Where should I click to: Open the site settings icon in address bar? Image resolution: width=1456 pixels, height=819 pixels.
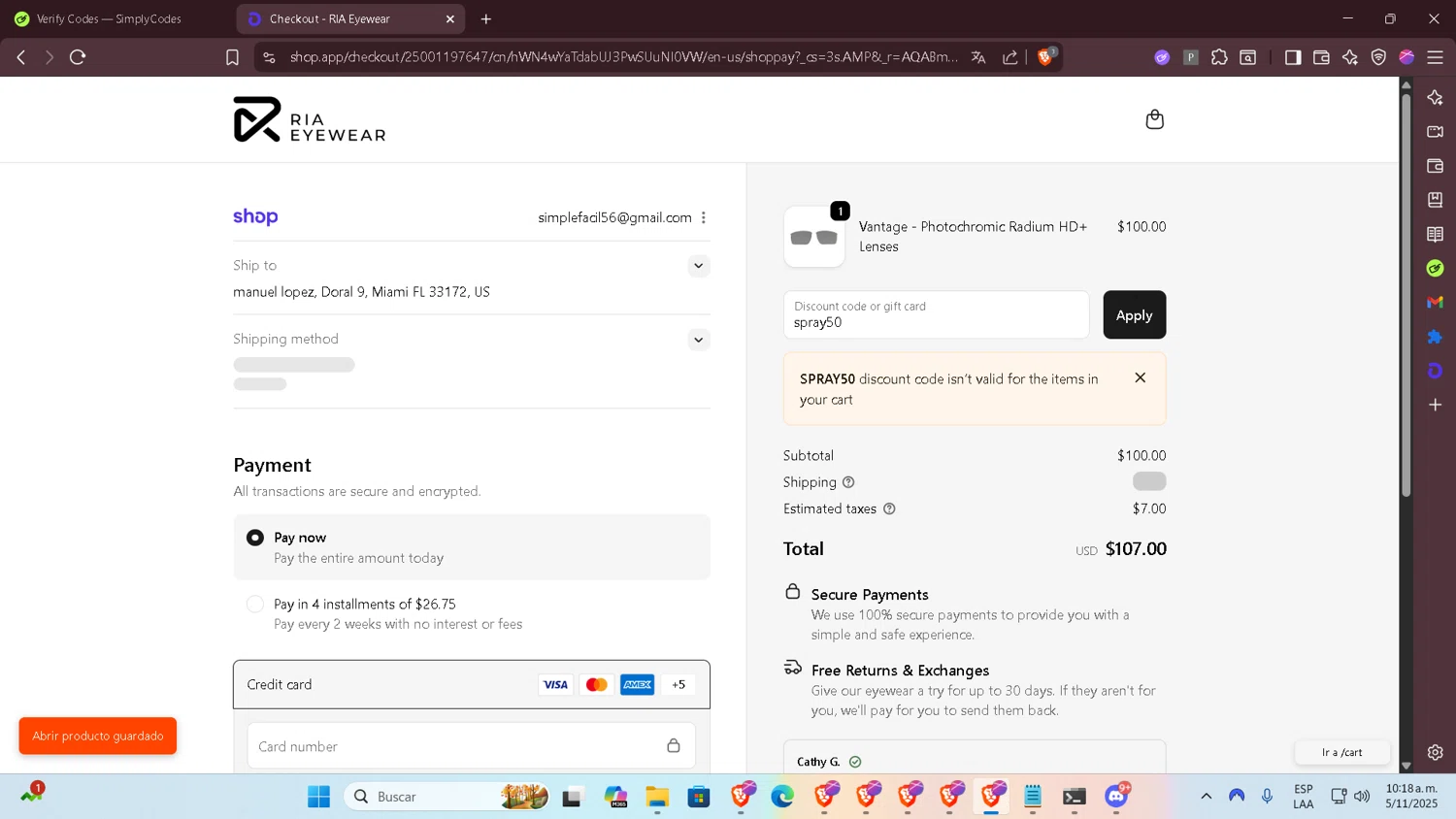pyautogui.click(x=270, y=57)
